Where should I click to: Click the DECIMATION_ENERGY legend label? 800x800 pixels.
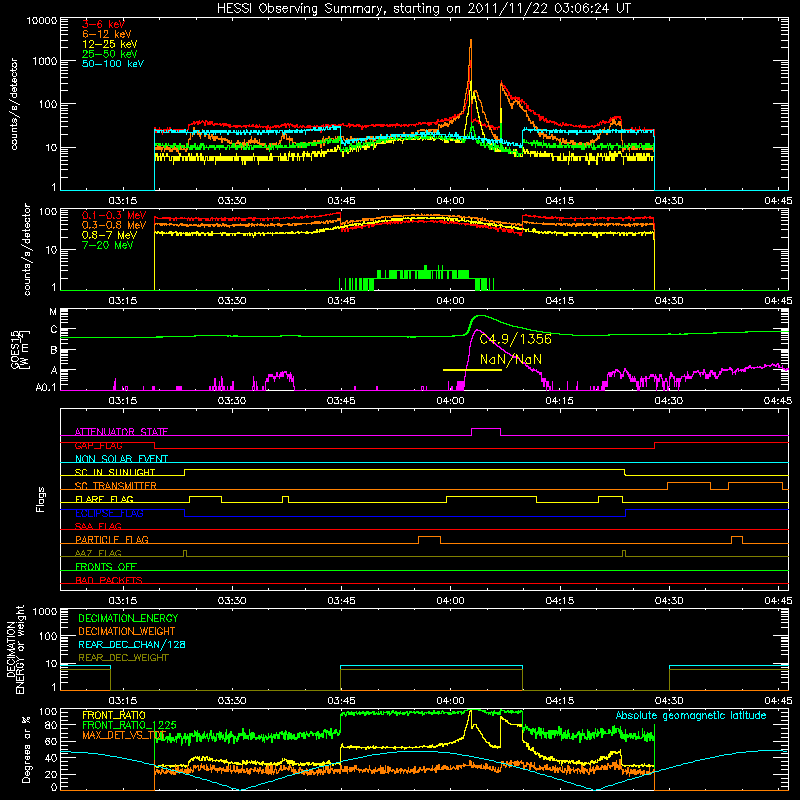point(128,618)
